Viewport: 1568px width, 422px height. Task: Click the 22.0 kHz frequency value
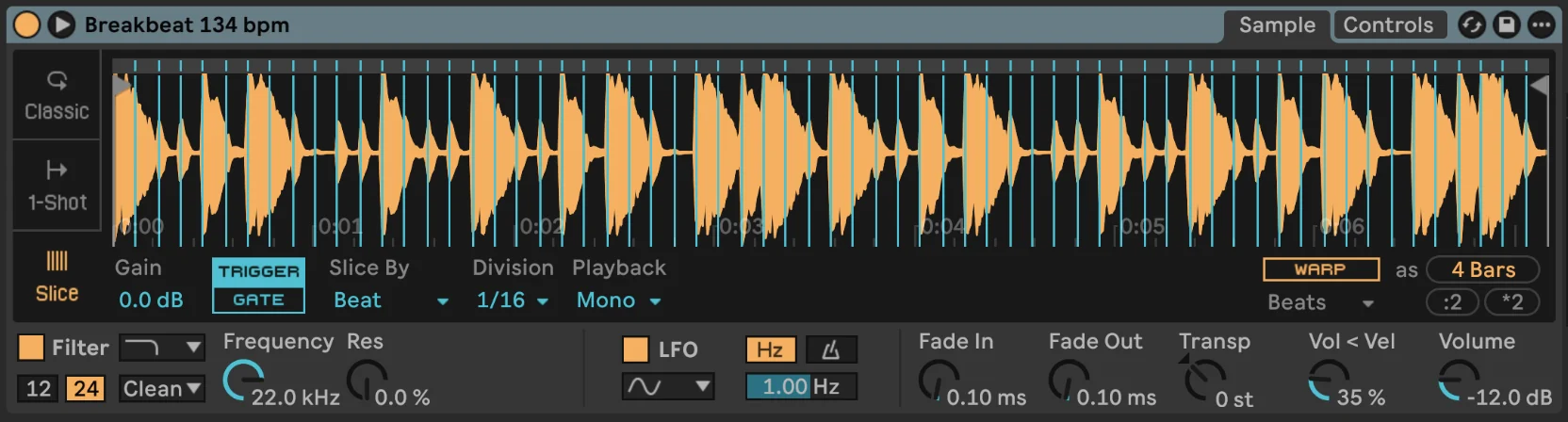pyautogui.click(x=295, y=398)
